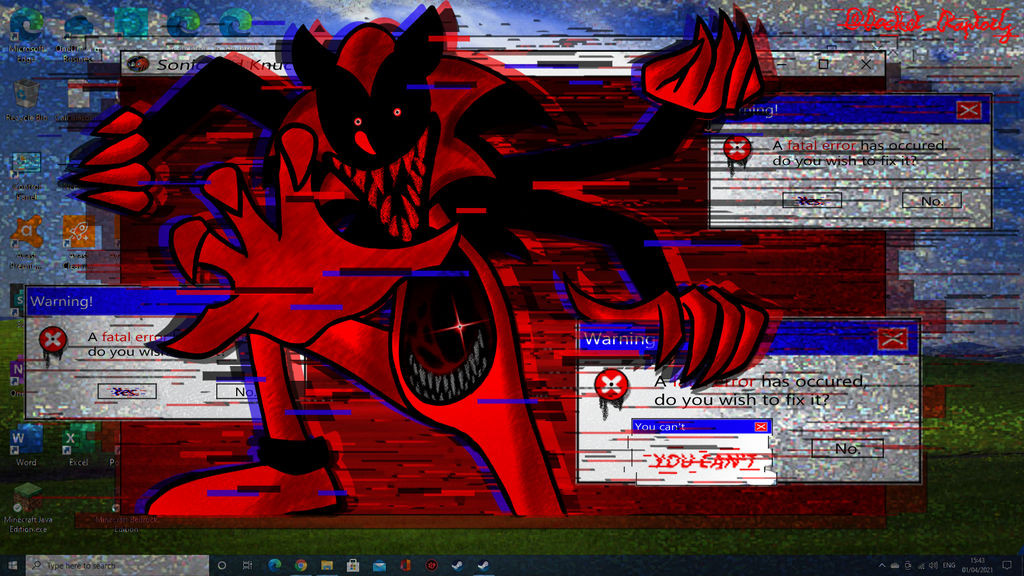This screenshot has width=1024, height=576.
Task: Close the You can't popup
Action: (761, 426)
